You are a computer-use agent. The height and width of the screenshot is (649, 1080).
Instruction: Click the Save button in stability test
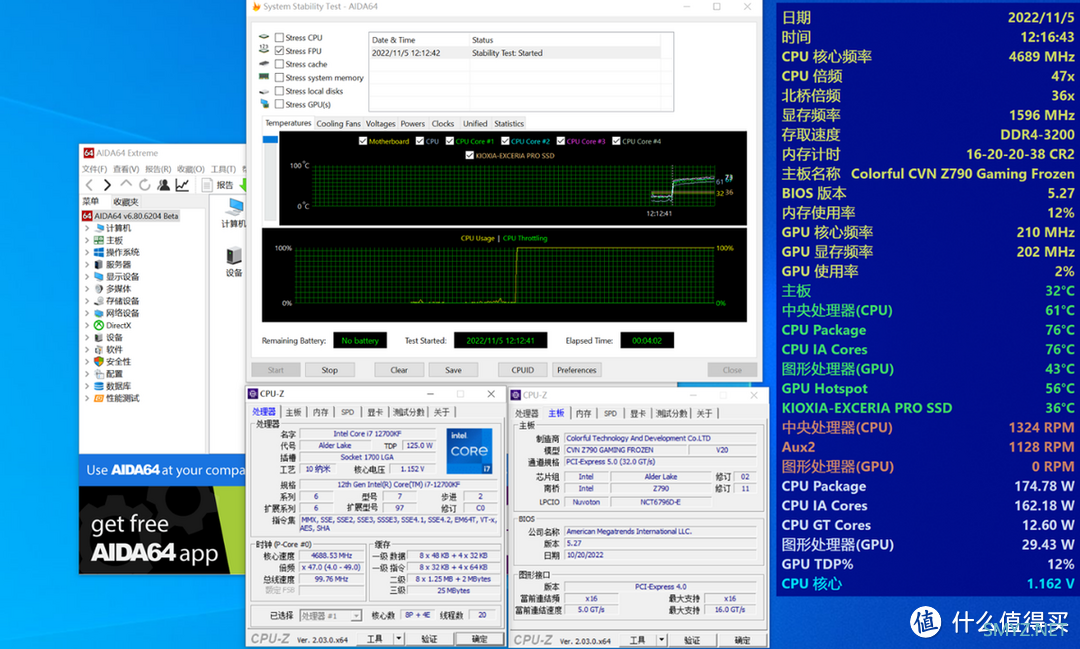tap(453, 370)
